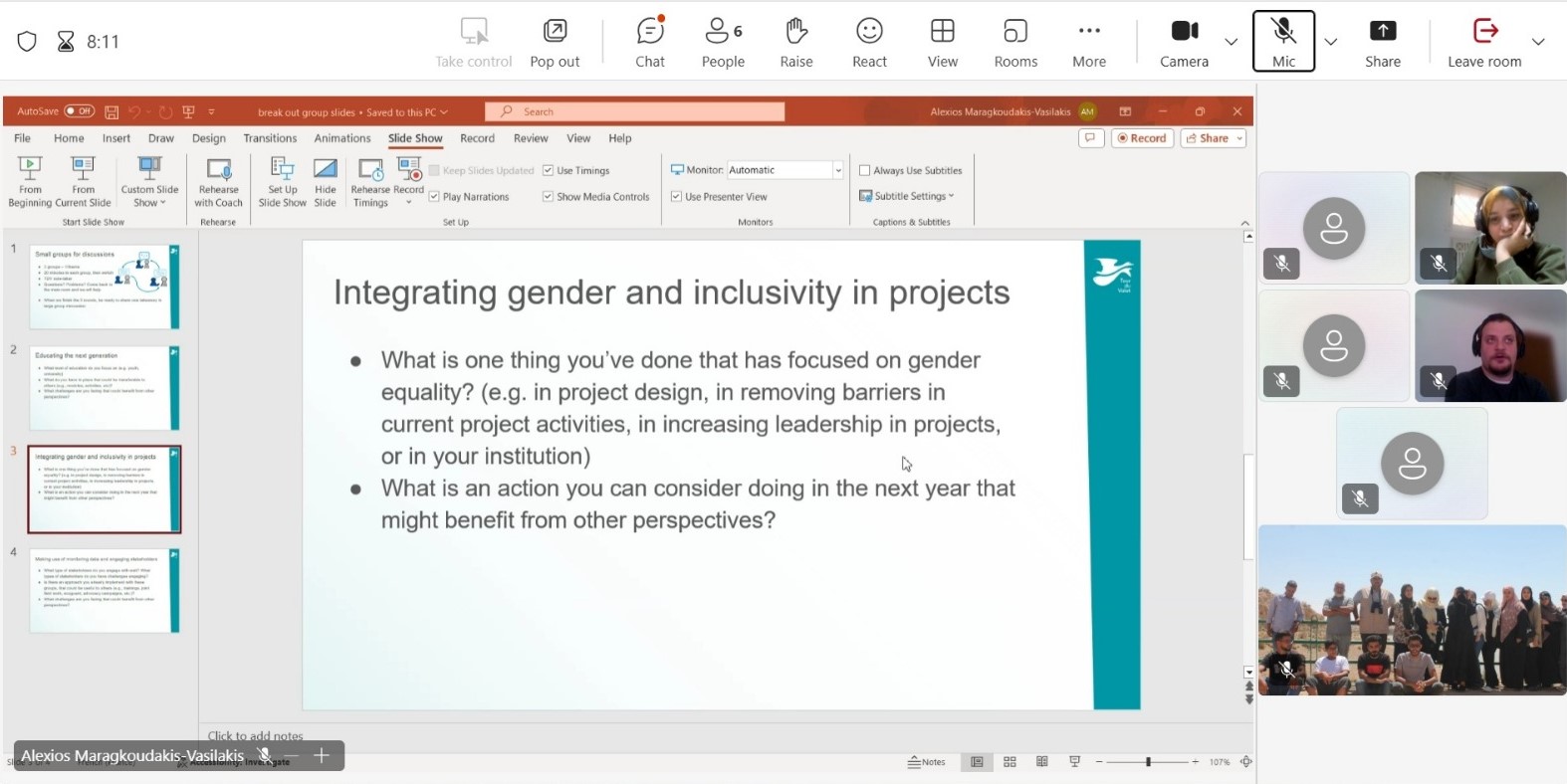Viewport: 1567px width, 784px height.
Task: Uncheck Use Presenter View
Action: 677,197
